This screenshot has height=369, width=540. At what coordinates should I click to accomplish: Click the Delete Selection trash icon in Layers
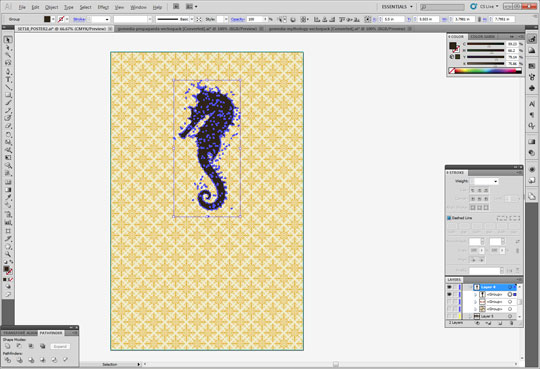[x=511, y=323]
